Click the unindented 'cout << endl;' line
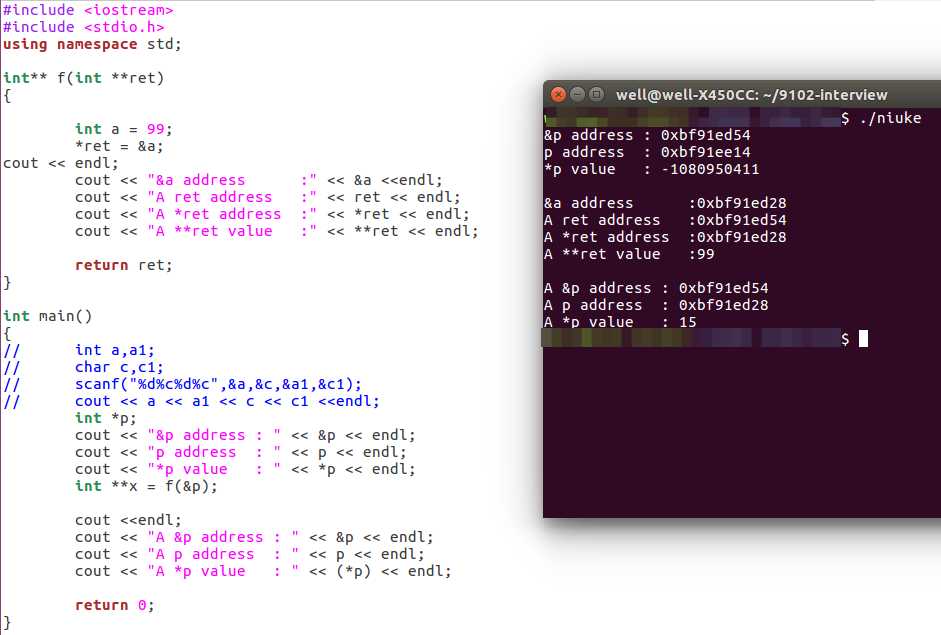Viewport: 941px width, 635px height. pyautogui.click(x=61, y=163)
